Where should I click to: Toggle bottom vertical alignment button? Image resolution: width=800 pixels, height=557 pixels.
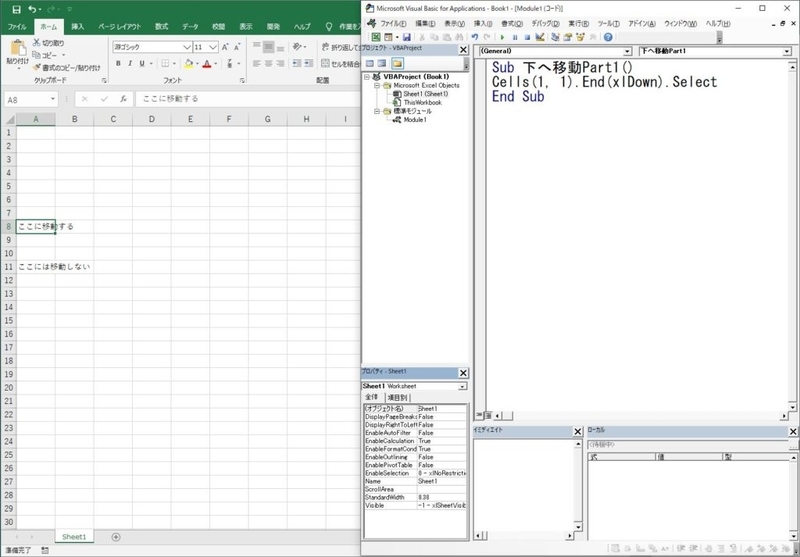(281, 47)
